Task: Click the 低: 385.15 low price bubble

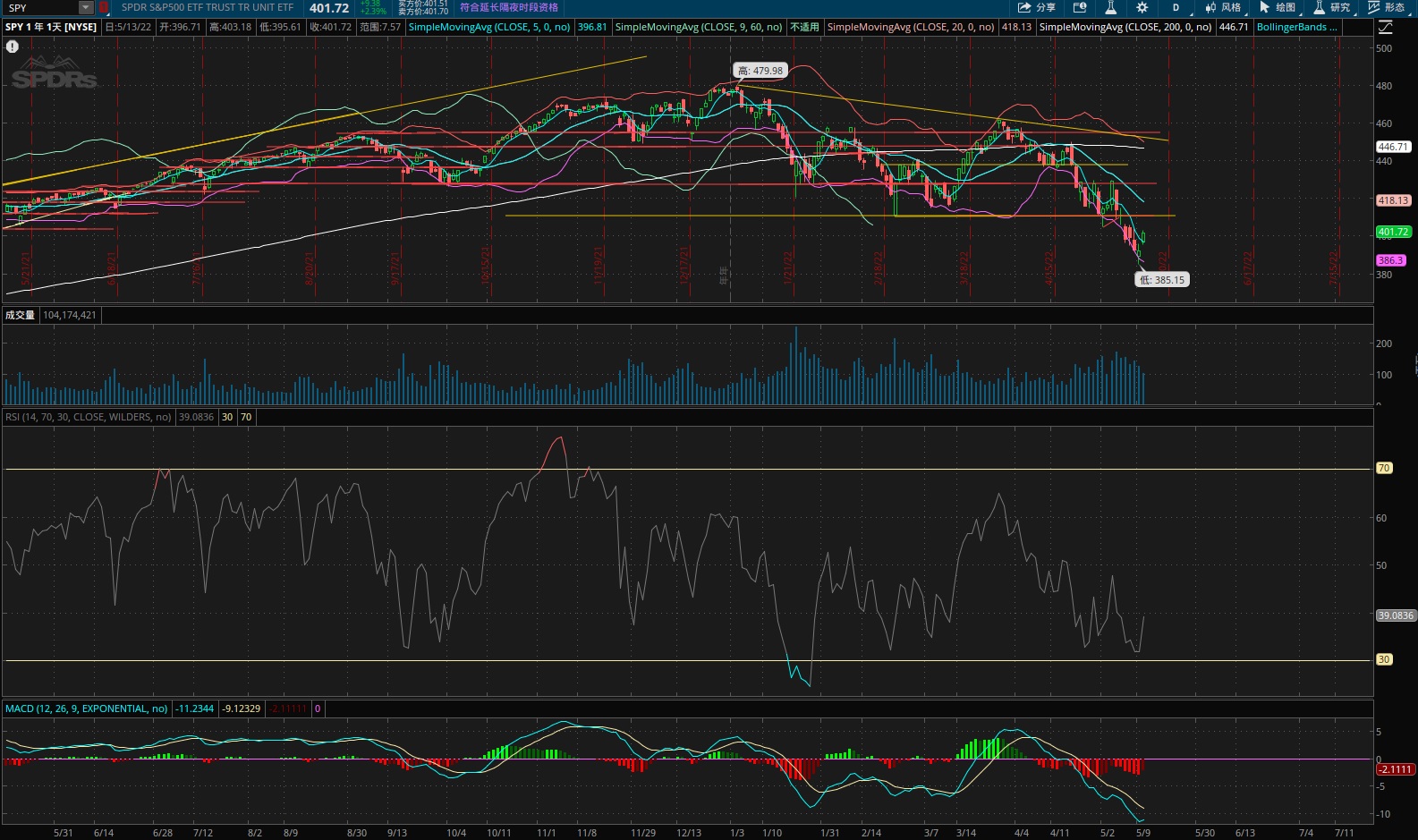Action: pos(1162,280)
